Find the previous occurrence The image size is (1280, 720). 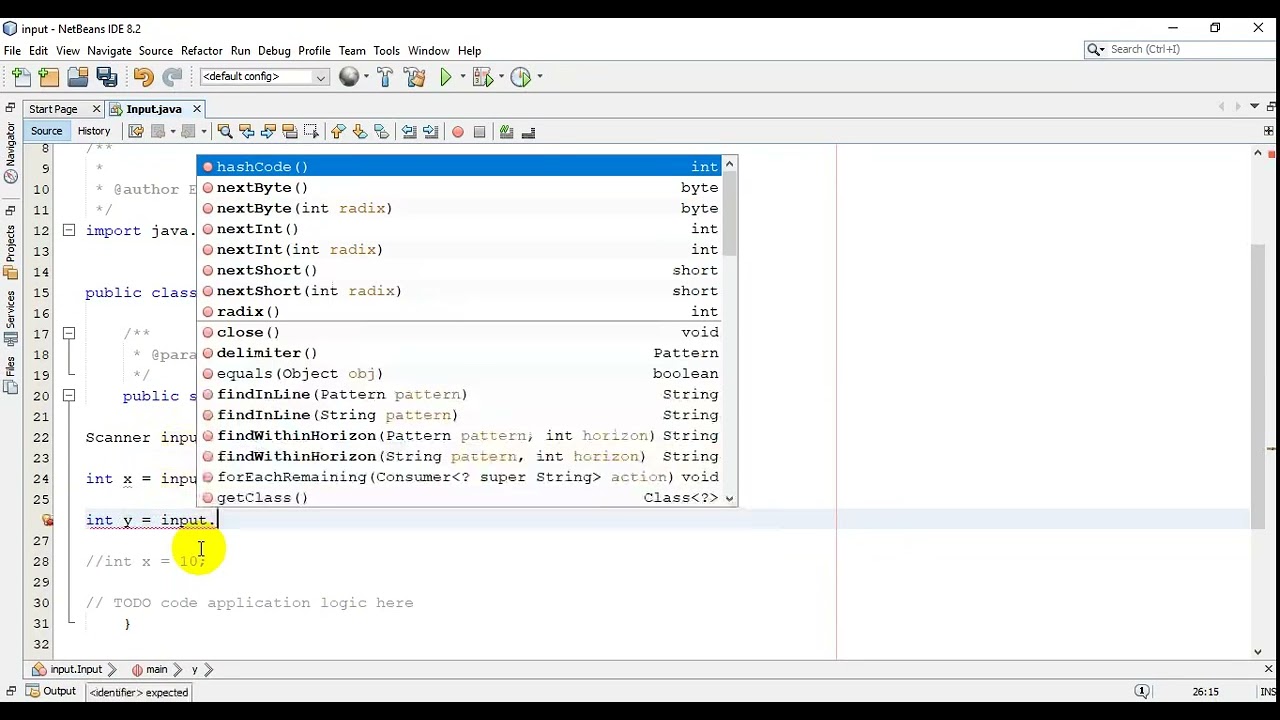[247, 131]
